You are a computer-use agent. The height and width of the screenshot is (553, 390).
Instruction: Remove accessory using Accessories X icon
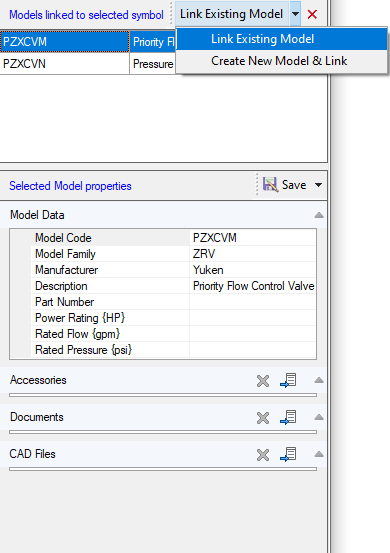263,381
